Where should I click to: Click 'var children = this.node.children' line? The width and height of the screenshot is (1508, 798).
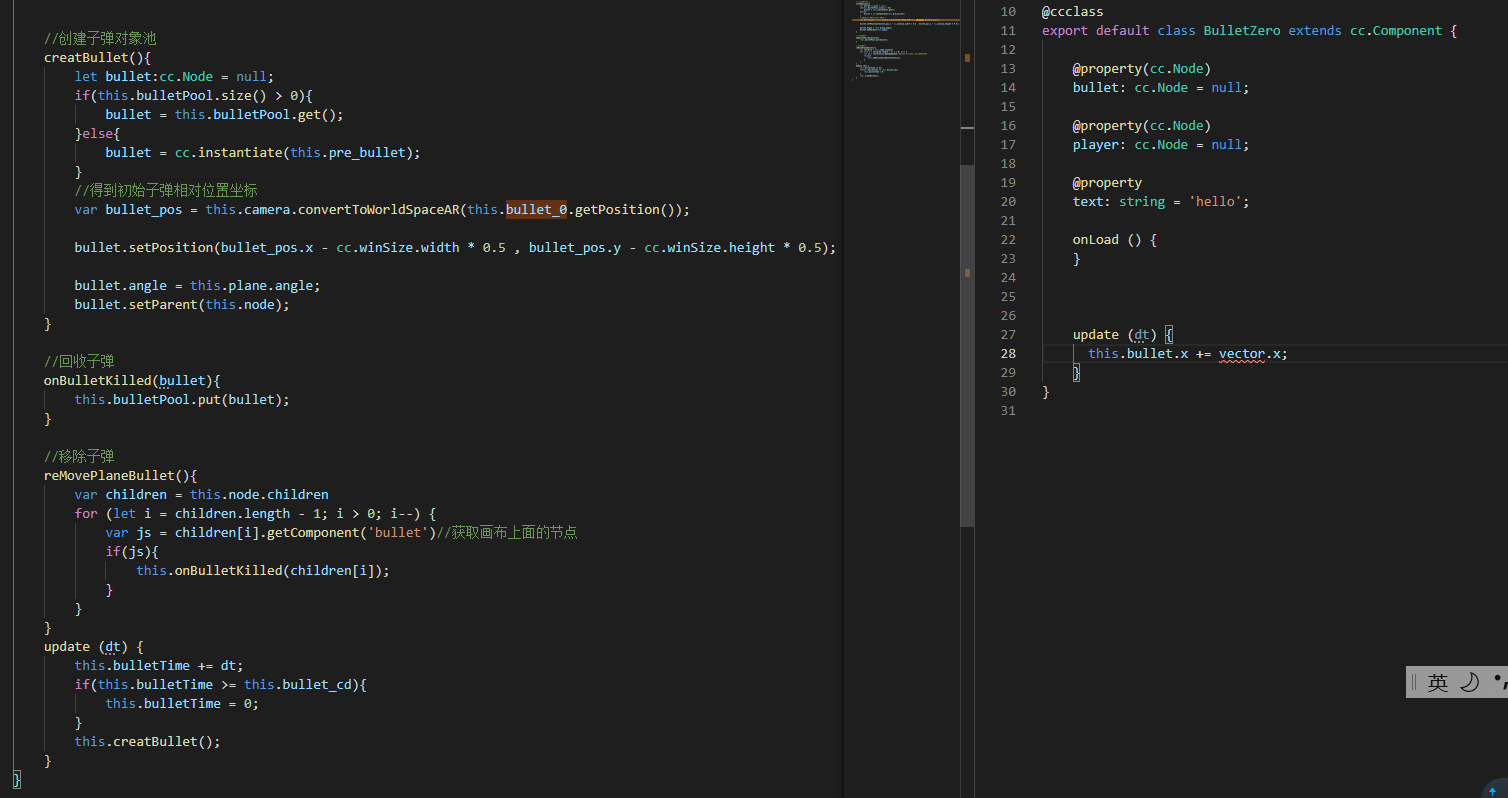pos(201,495)
